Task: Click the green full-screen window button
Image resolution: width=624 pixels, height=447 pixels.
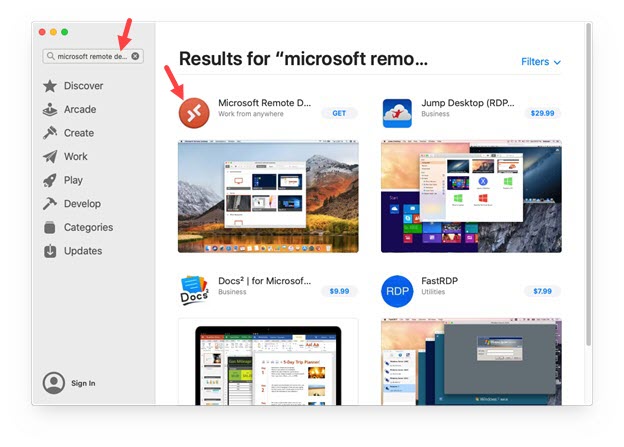Action: pyautogui.click(x=64, y=32)
